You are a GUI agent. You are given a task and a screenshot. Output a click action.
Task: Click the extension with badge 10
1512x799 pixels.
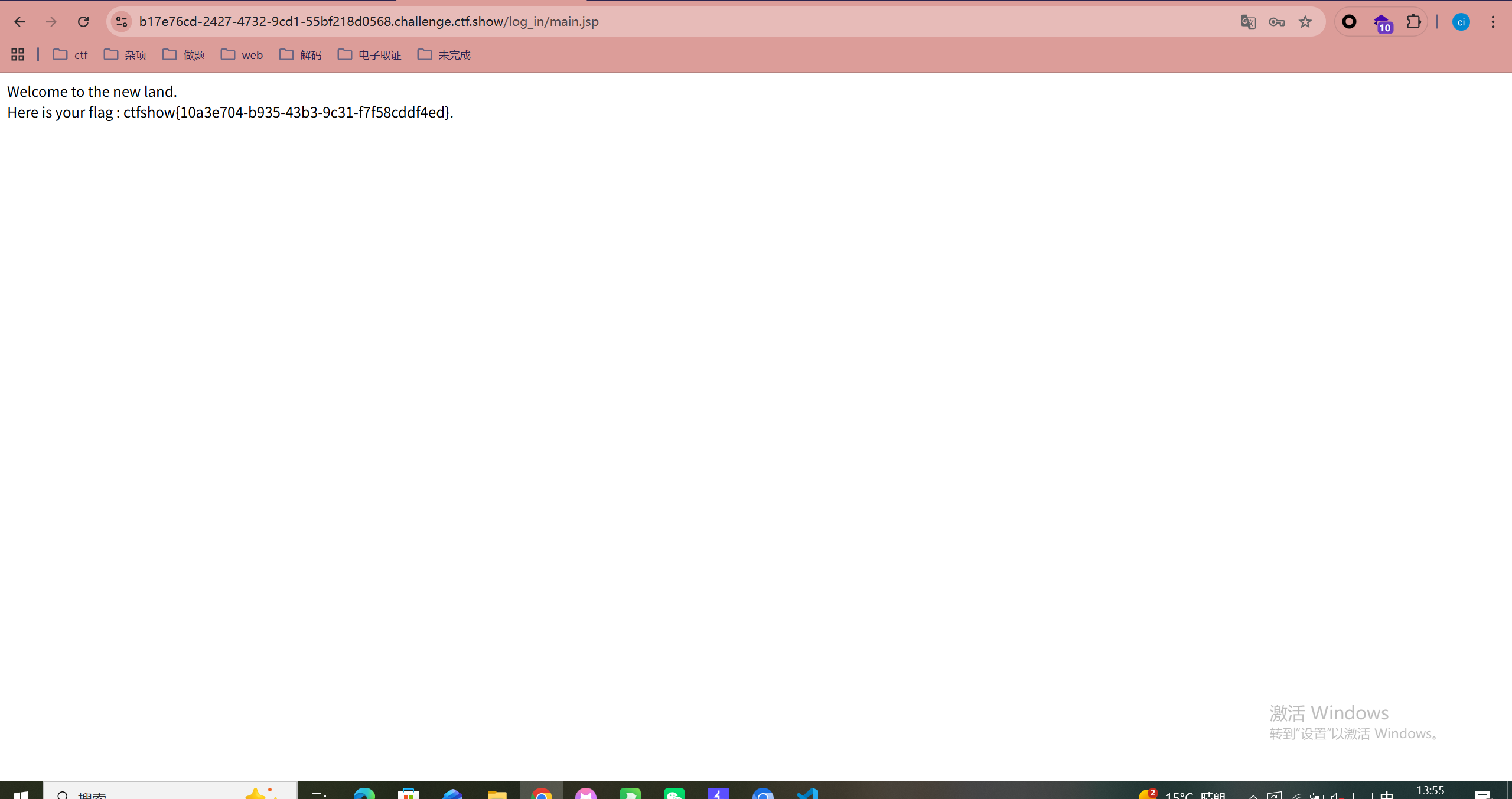[1382, 23]
